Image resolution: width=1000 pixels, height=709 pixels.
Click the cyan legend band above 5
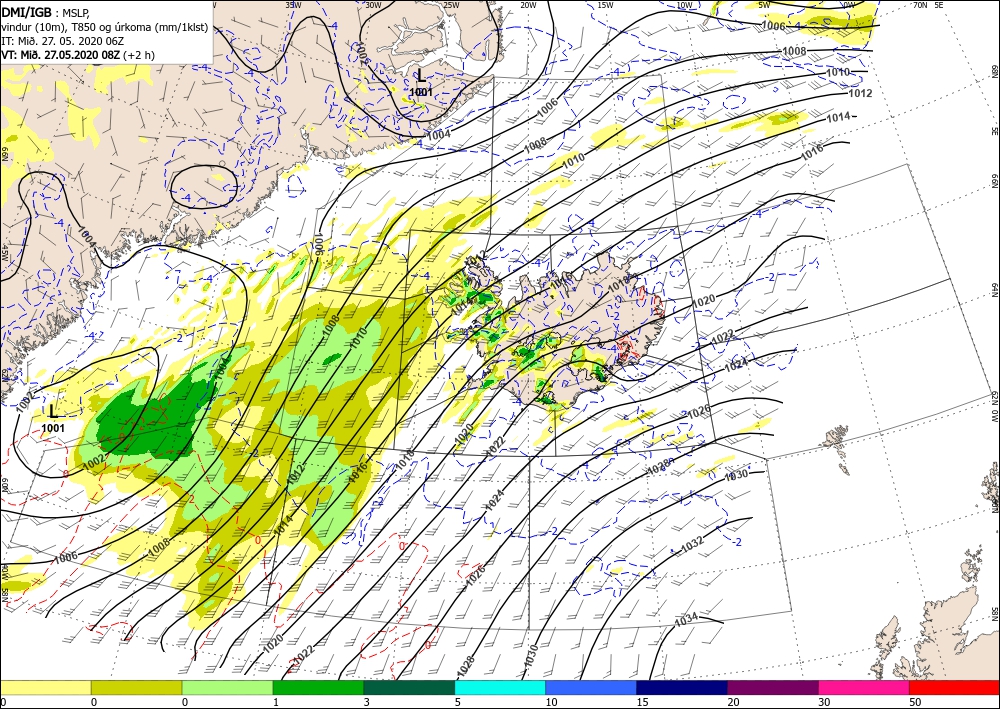tap(500, 687)
